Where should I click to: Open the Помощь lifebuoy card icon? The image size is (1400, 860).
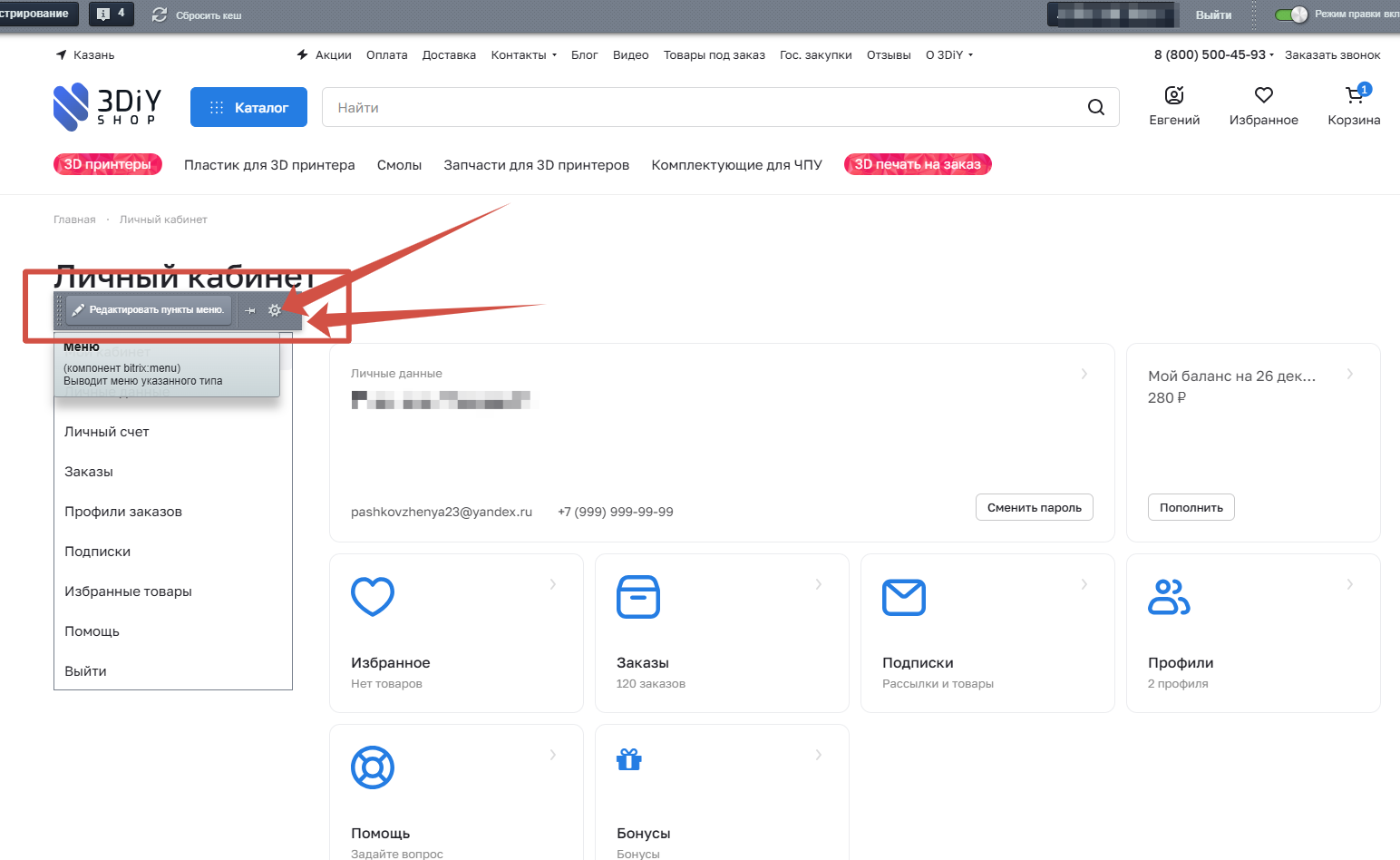click(x=373, y=767)
